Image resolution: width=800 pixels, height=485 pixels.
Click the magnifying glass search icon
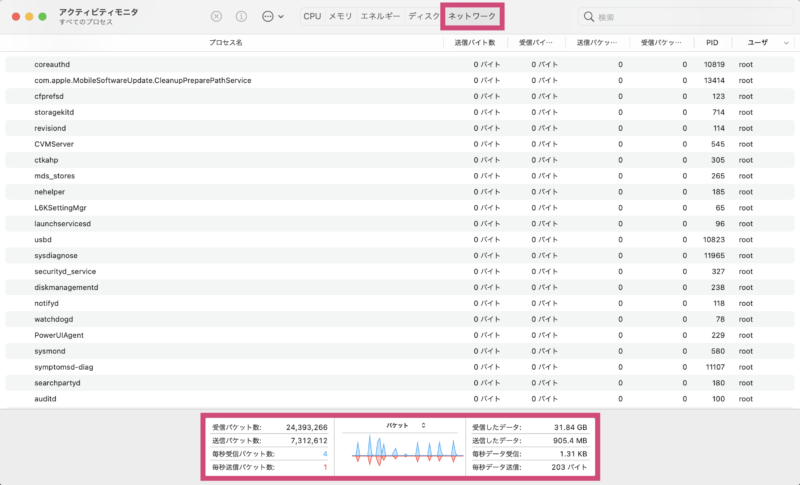[x=588, y=17]
